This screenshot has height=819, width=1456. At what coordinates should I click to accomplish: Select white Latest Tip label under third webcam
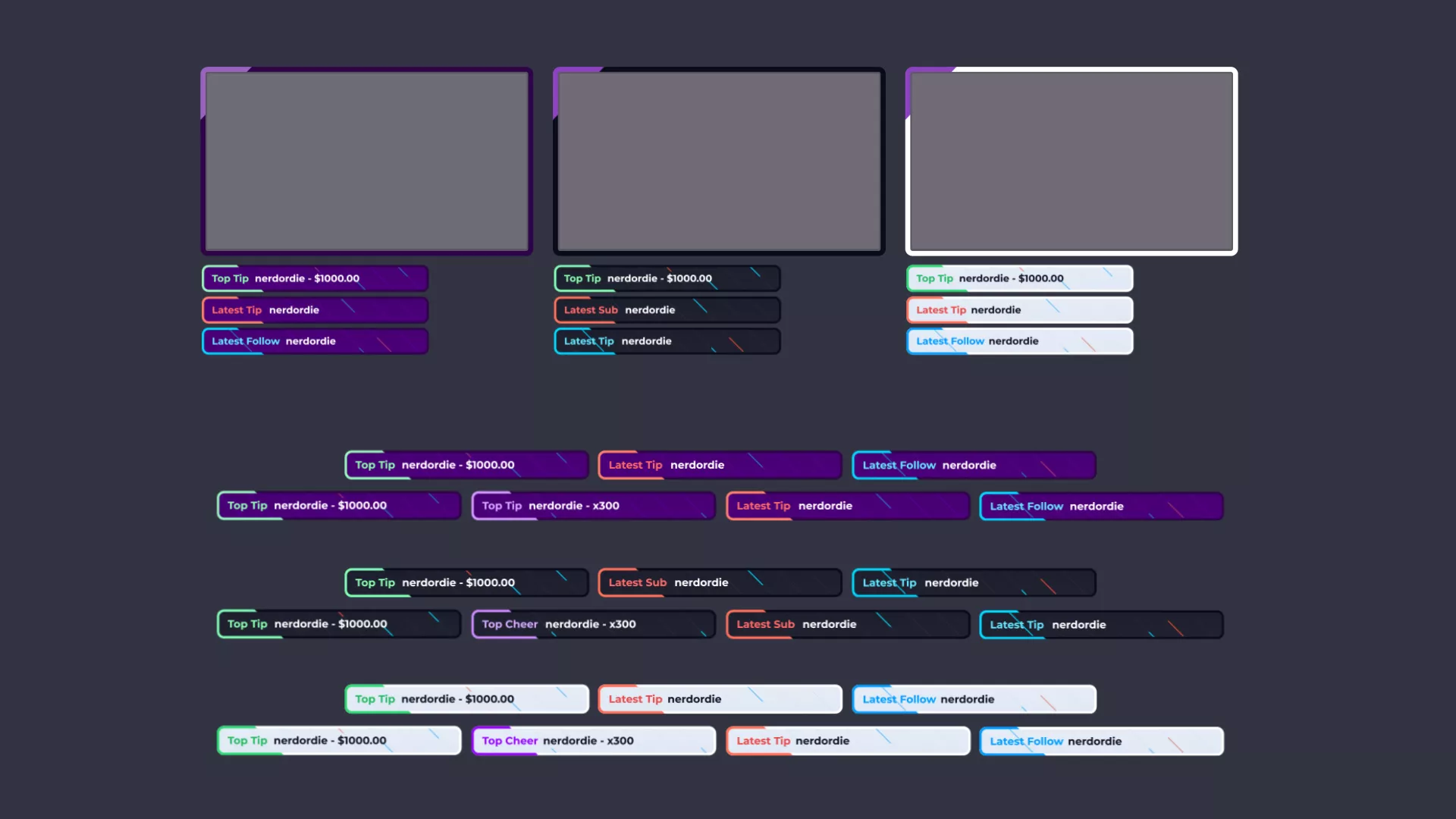click(1019, 310)
